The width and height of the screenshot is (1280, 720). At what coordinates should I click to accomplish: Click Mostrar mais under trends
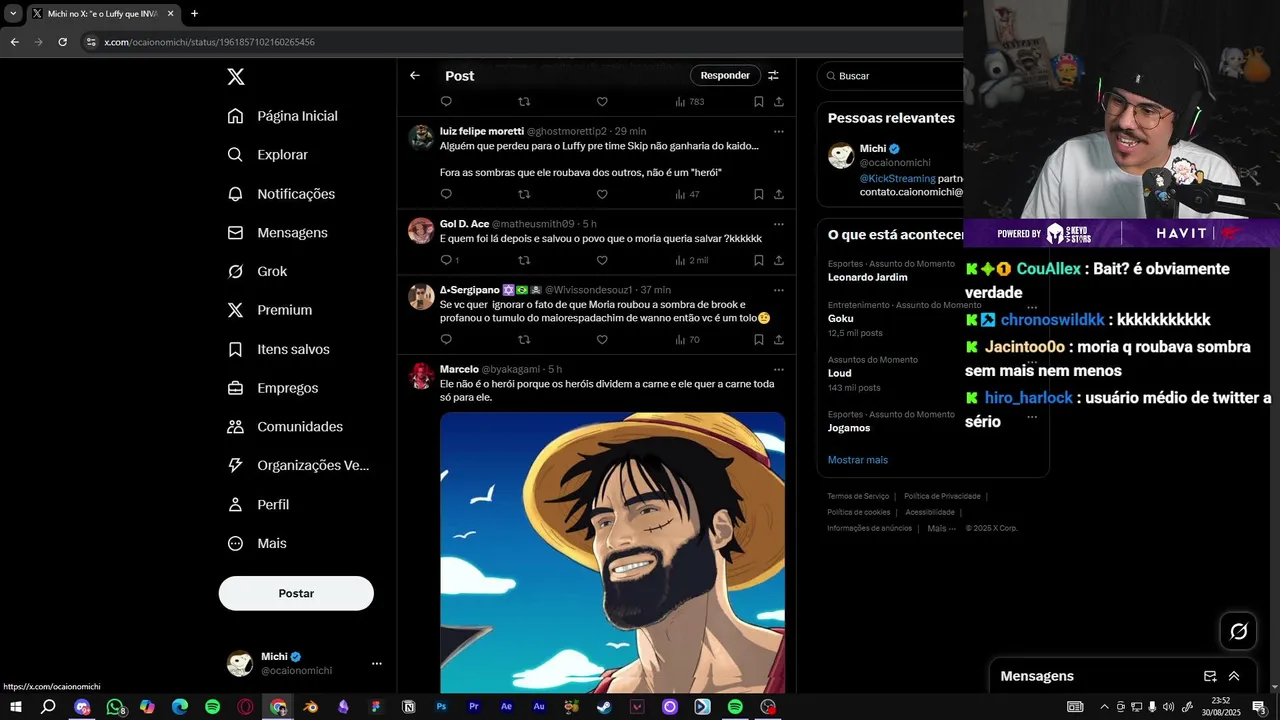click(x=857, y=460)
